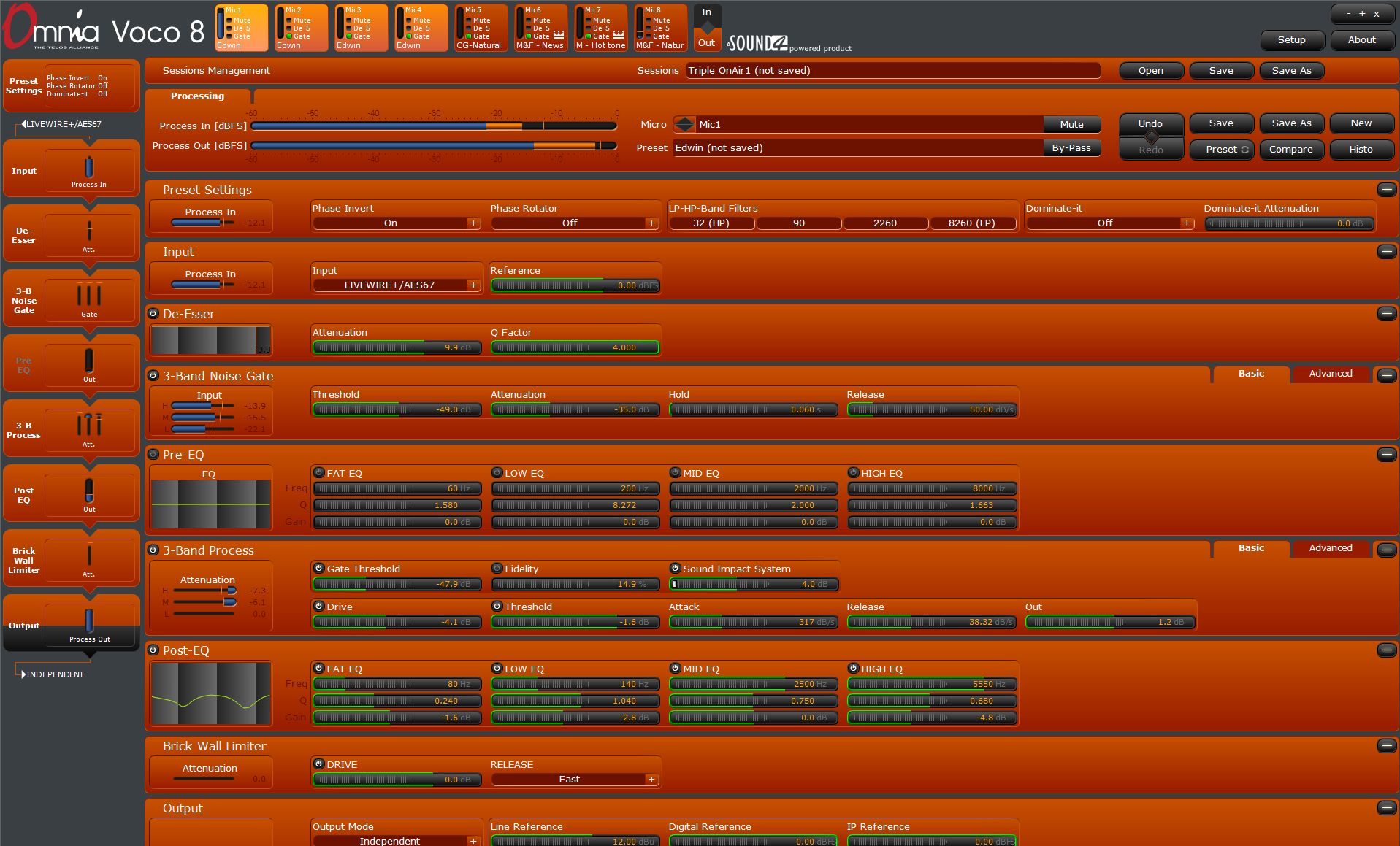Select the Mic2 channel strip

click(302, 28)
